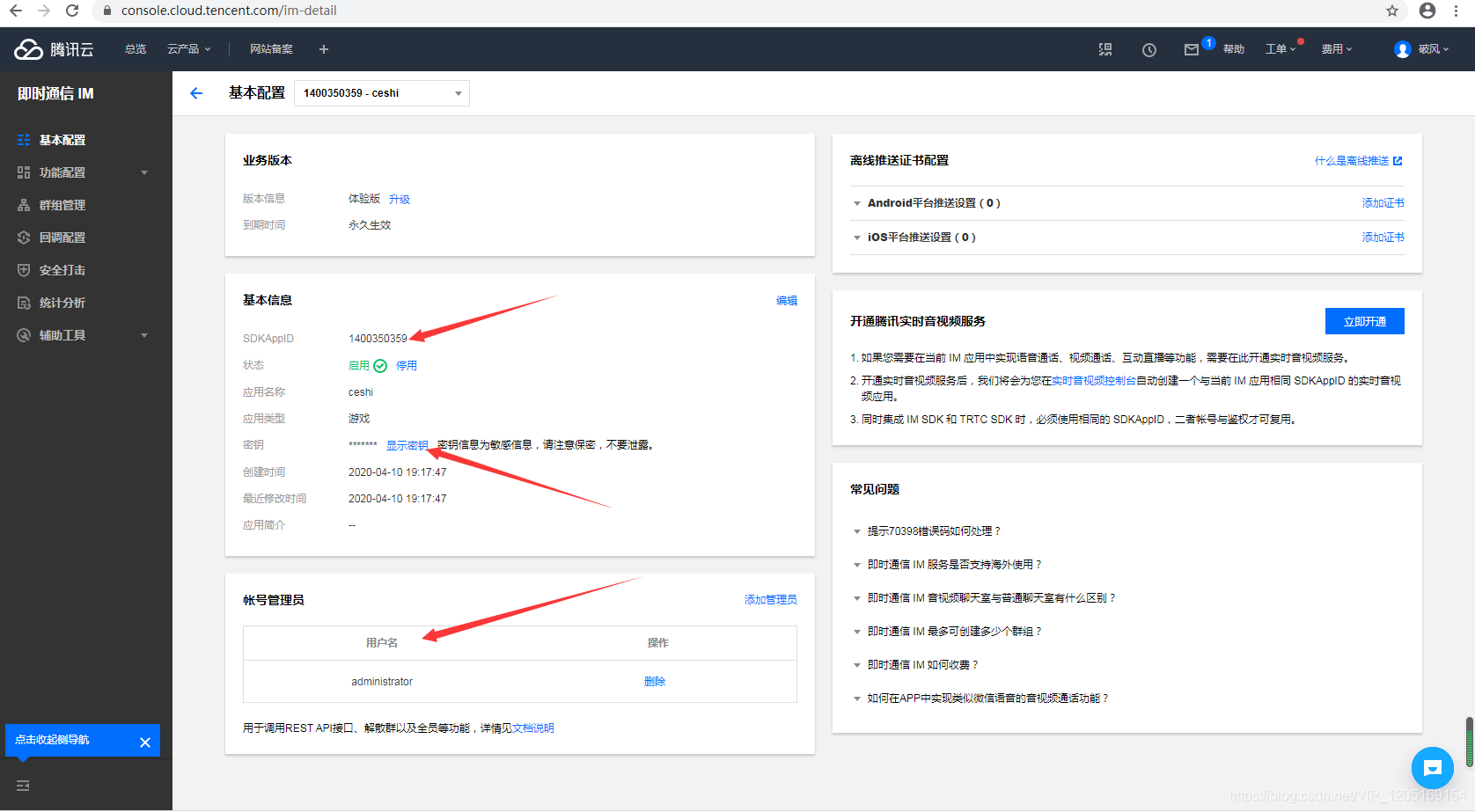Go back using the browser back arrow

pos(16,11)
